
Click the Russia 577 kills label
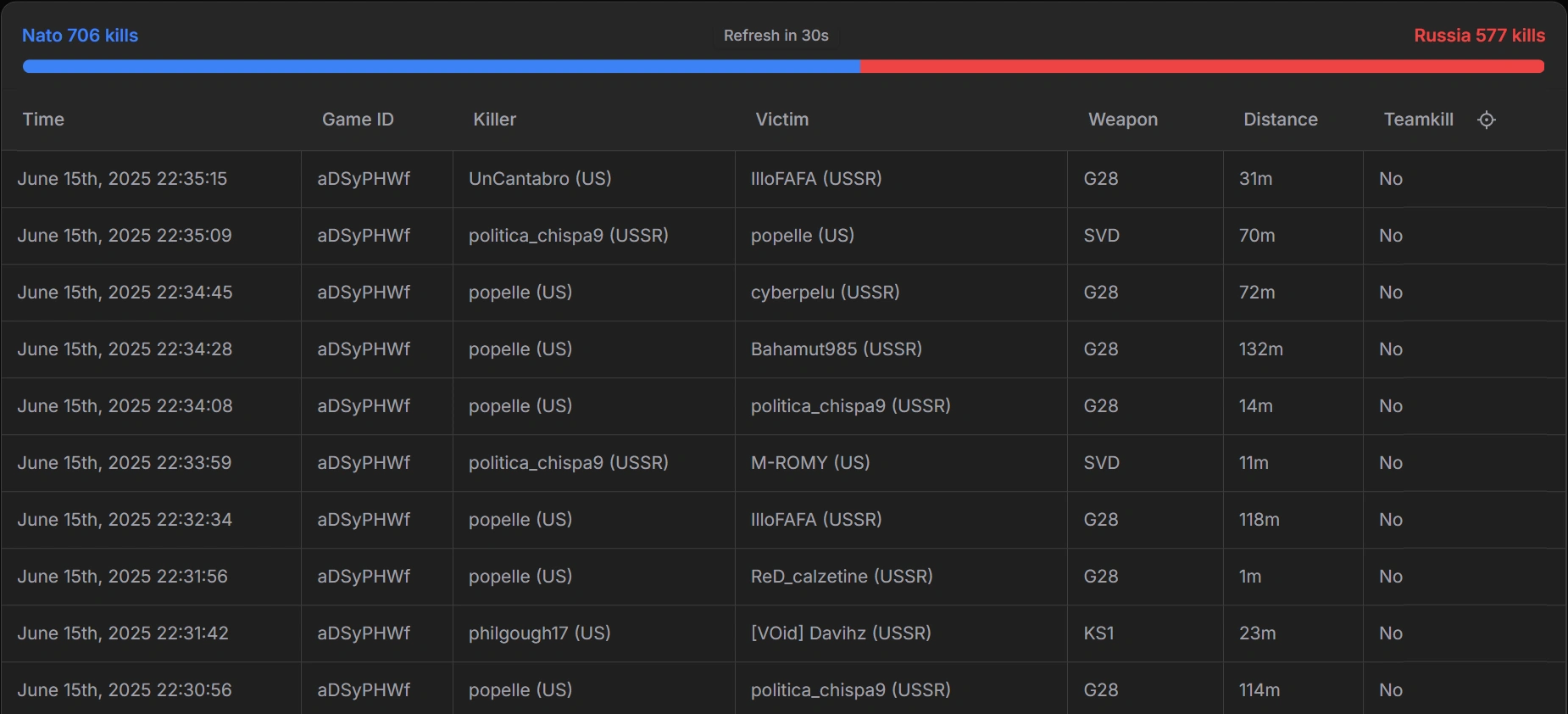click(1479, 36)
